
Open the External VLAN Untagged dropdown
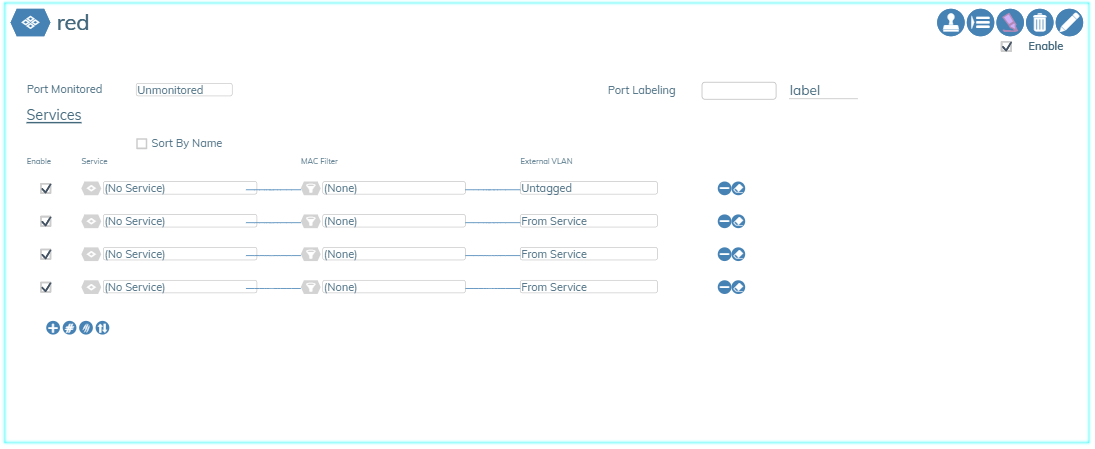(588, 188)
